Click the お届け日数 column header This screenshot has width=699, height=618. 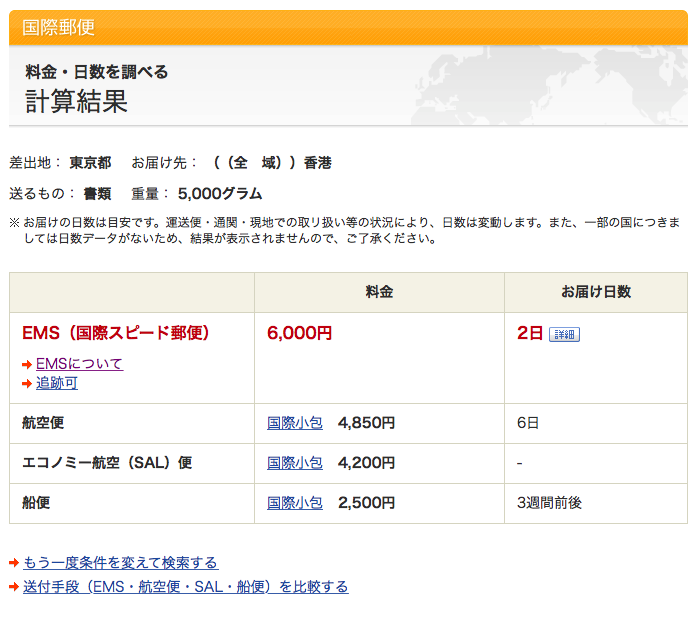click(x=596, y=292)
